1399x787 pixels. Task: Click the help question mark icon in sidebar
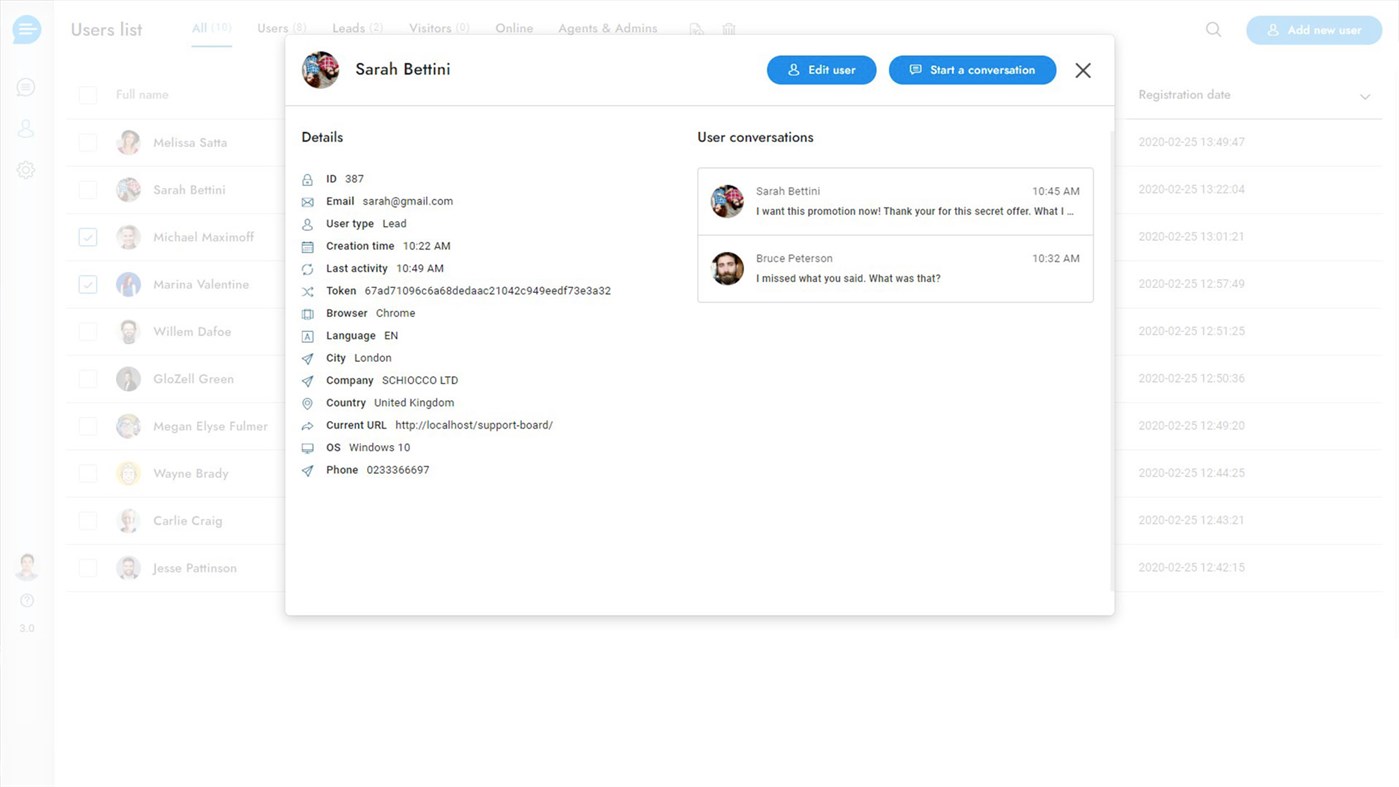click(27, 601)
